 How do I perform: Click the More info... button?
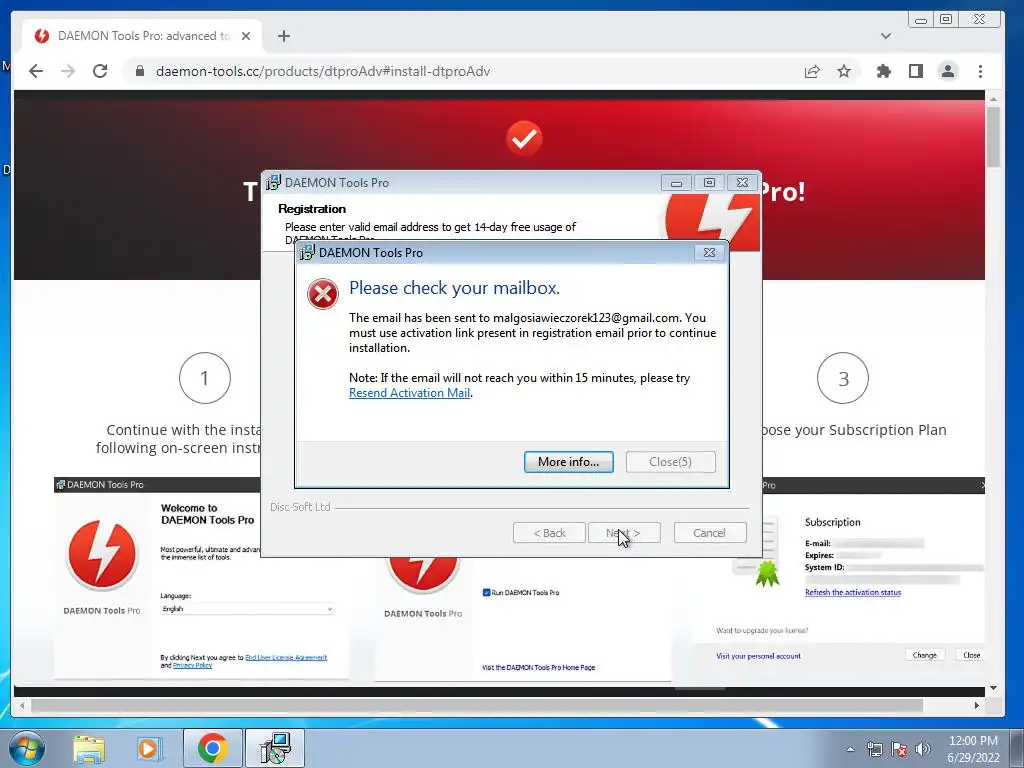click(568, 462)
